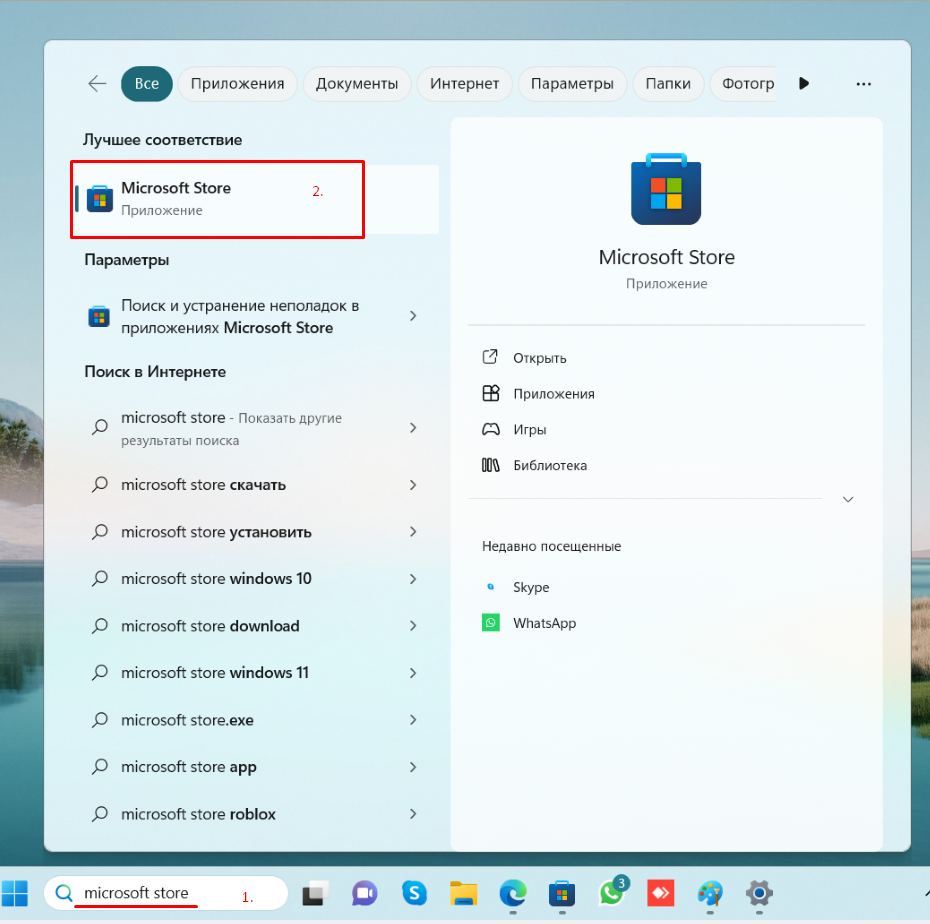Click the back arrow in search panel
This screenshot has width=930, height=924.
97,84
